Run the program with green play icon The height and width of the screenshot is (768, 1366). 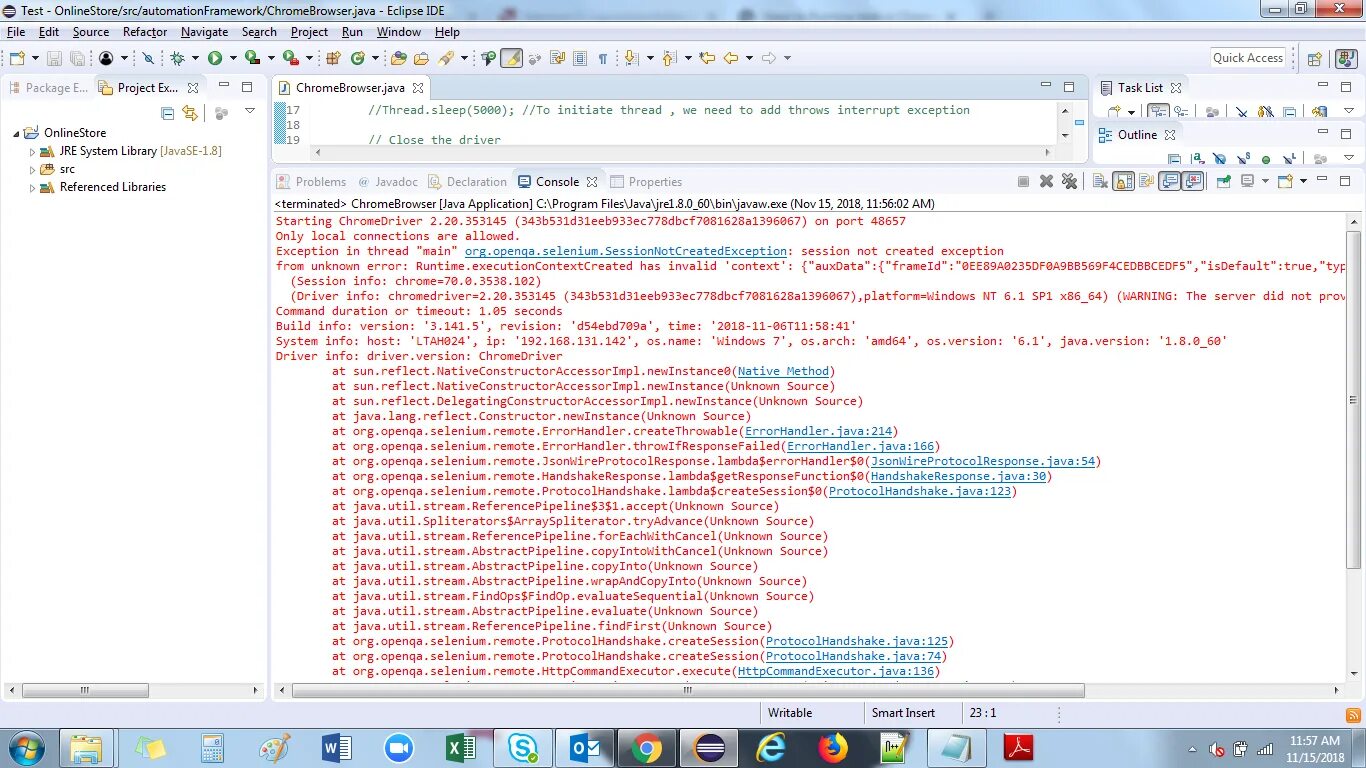pyautogui.click(x=215, y=58)
